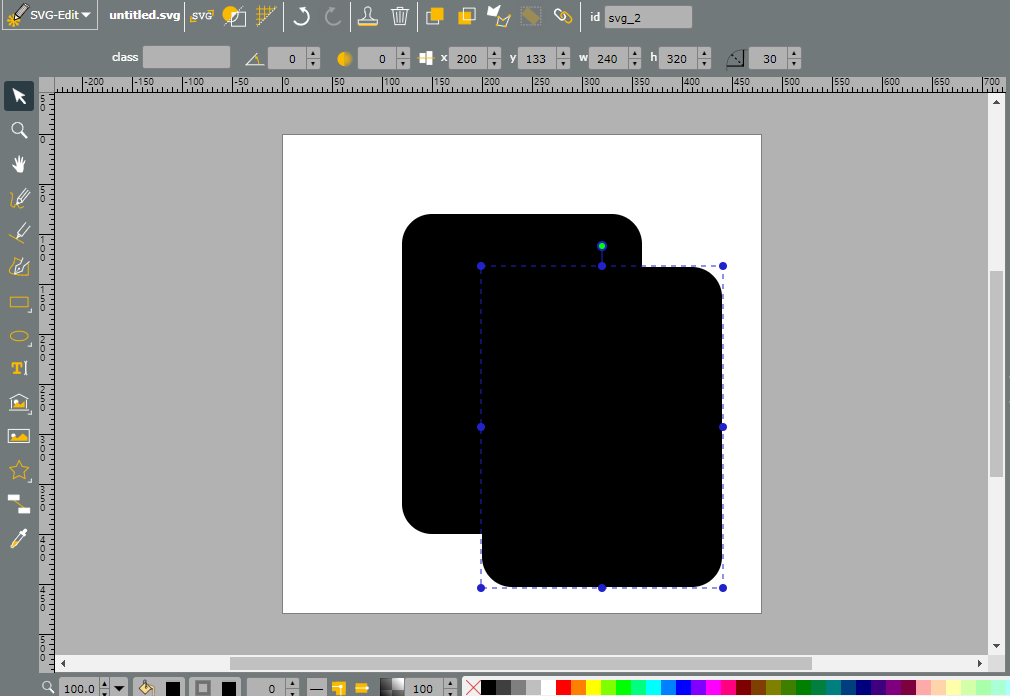Screen dimensions: 1010x696
Task: Select the Pan hand tool
Action: pyautogui.click(x=19, y=164)
